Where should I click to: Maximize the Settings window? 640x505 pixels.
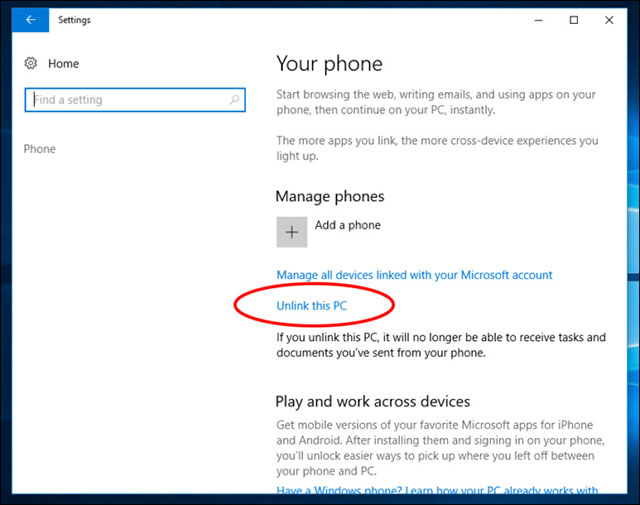tap(573, 20)
